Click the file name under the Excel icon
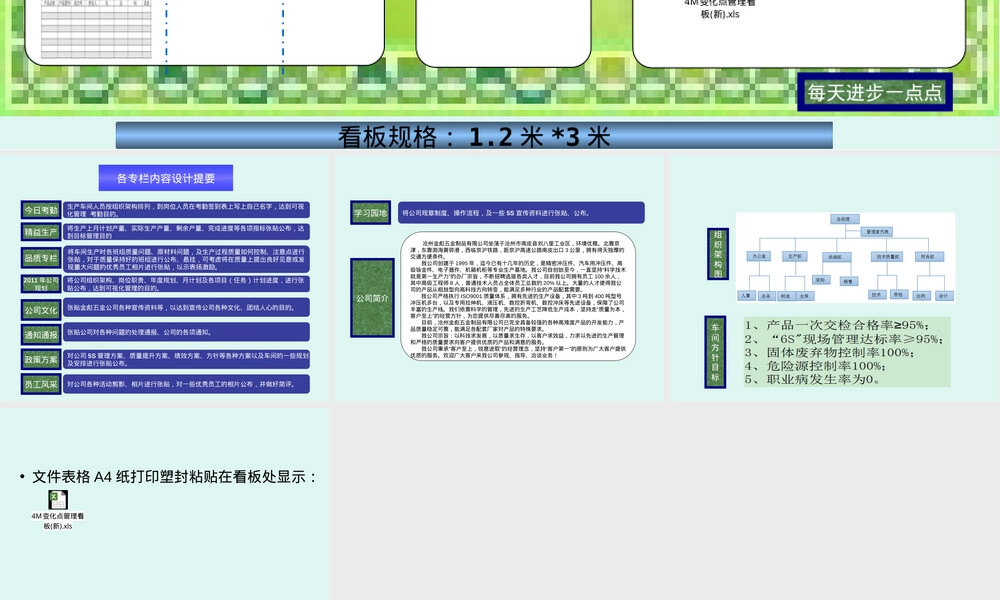The width and height of the screenshot is (1000, 600). (x=58, y=521)
